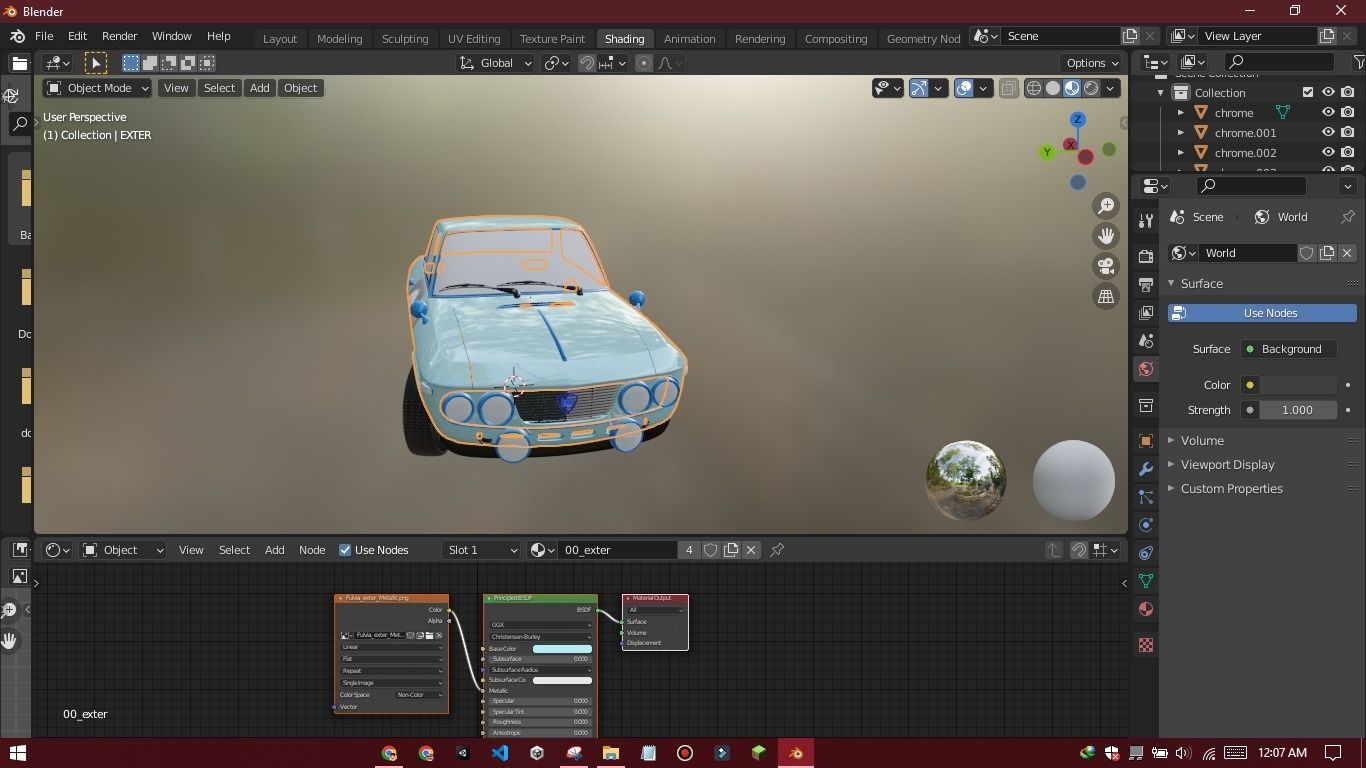
Task: Click Base Color swatch in Principled BSDF
Action: coord(562,649)
